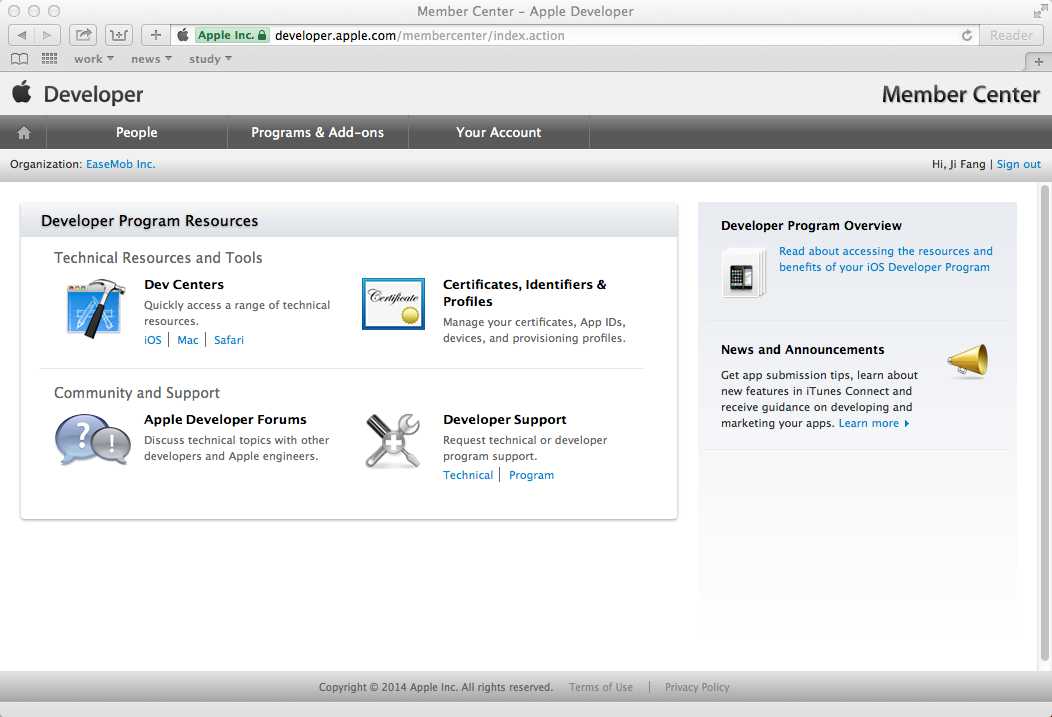Click Developer Support tools icon
Screen dimensions: 1052x717
click(393, 441)
